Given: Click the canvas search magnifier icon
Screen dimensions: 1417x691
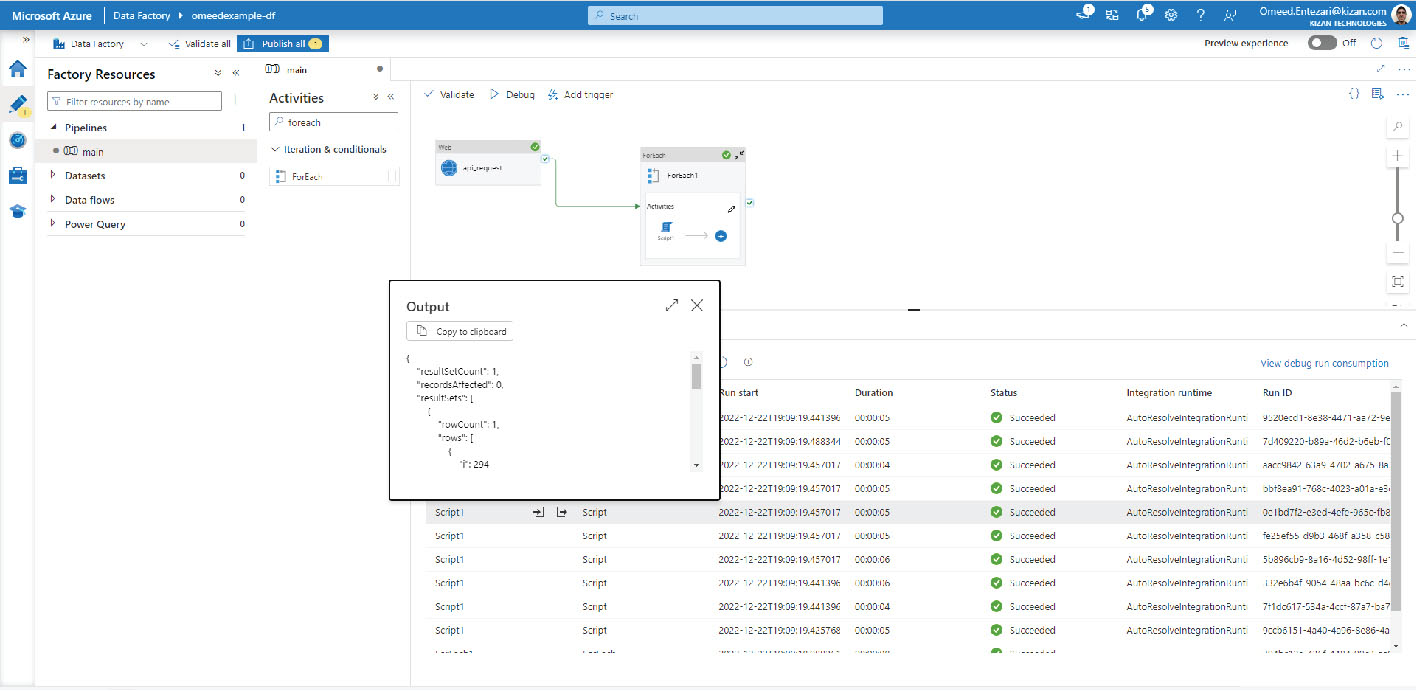Looking at the screenshot, I should pos(1398,127).
